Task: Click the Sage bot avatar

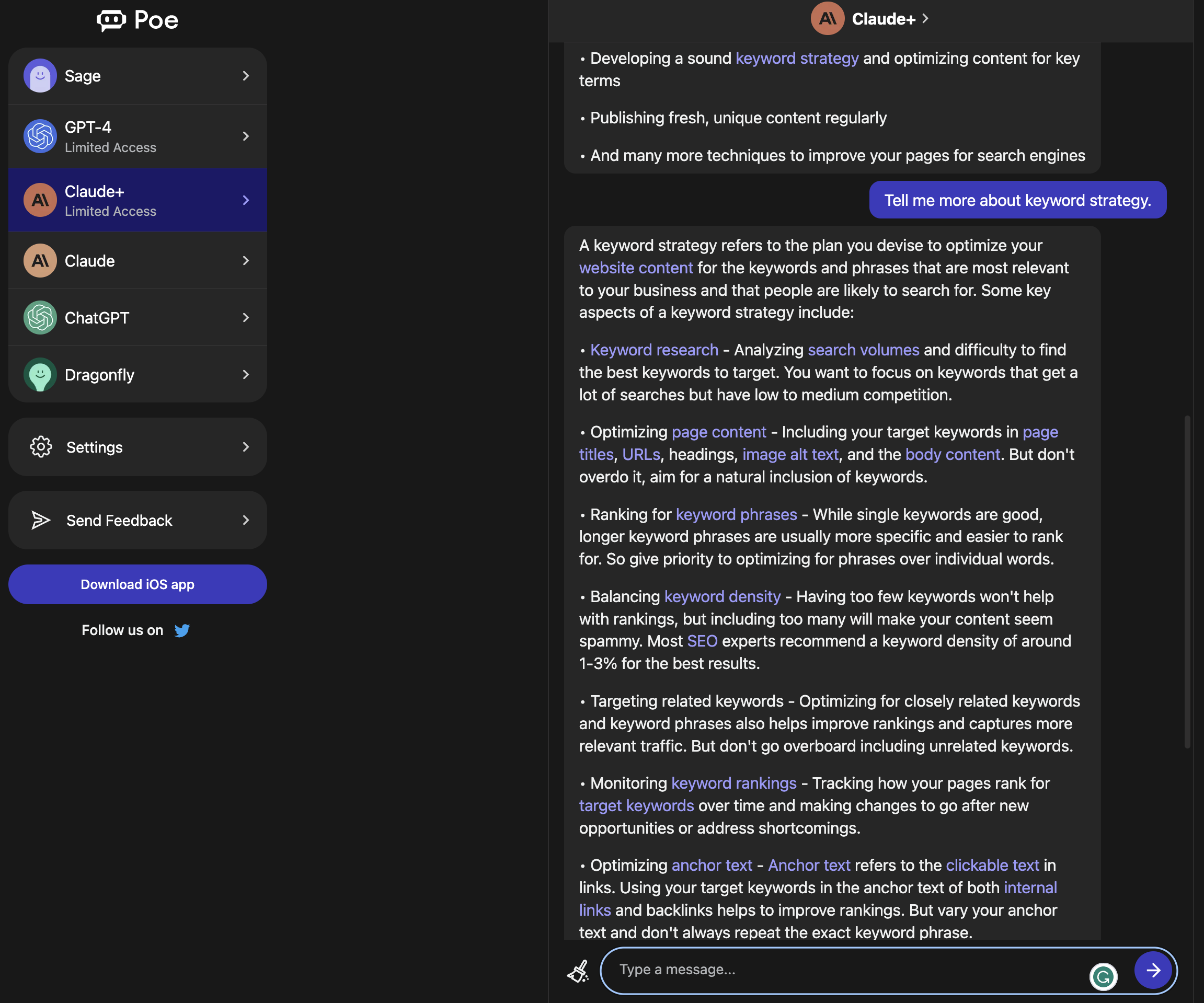Action: click(x=40, y=76)
